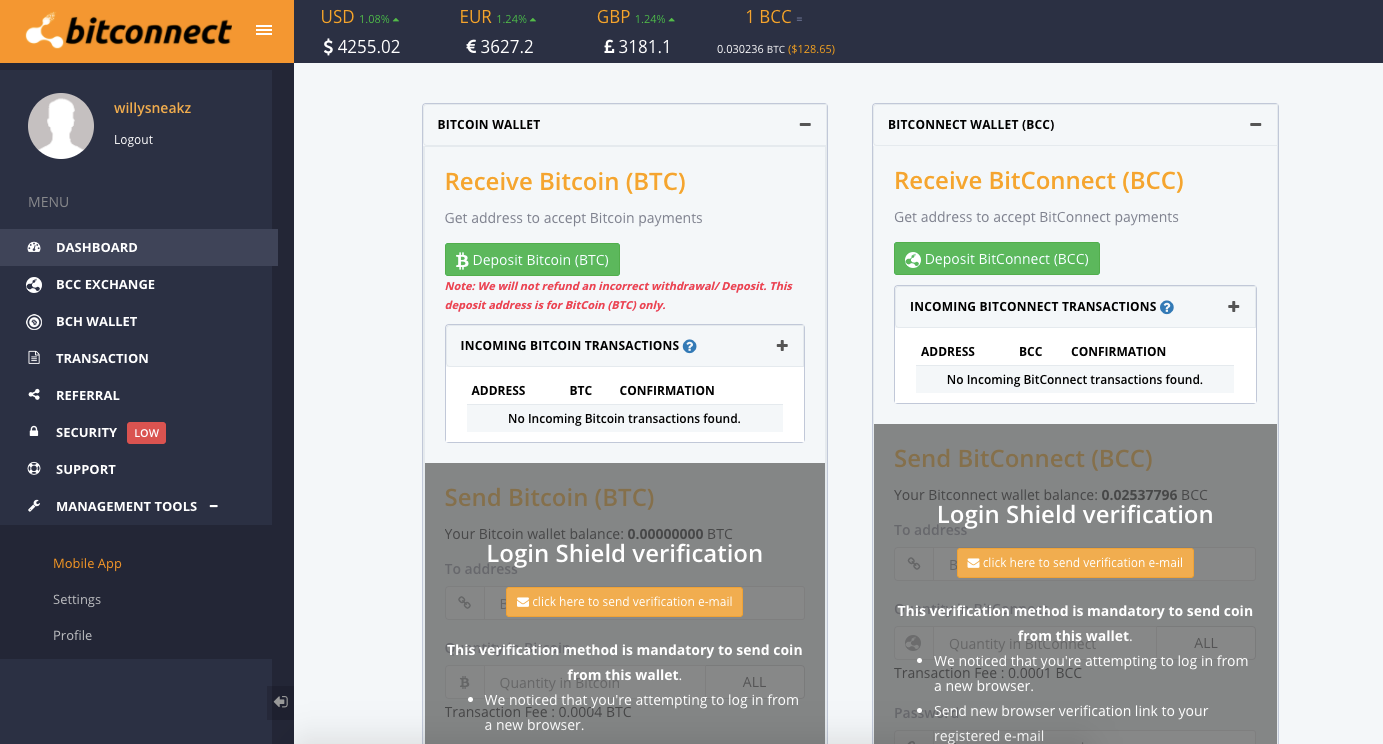Click the red incorrect withdrawal note
This screenshot has height=744, width=1383.
[619, 295]
